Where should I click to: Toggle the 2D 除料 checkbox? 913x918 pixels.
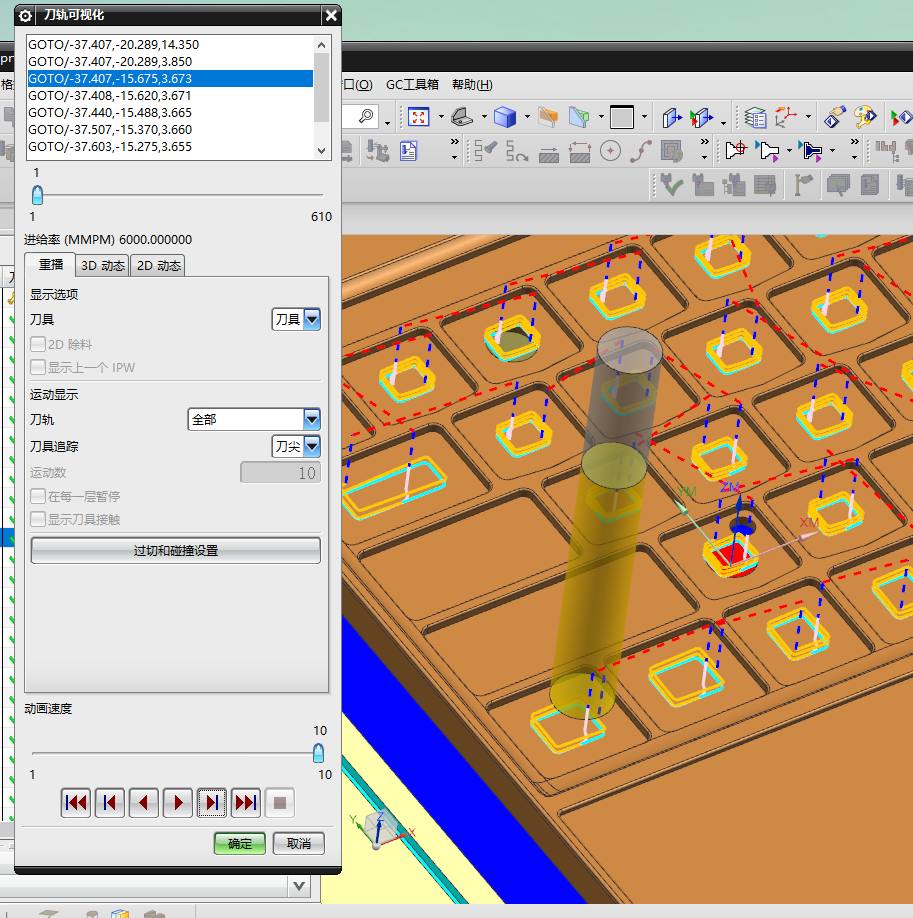pos(38,344)
